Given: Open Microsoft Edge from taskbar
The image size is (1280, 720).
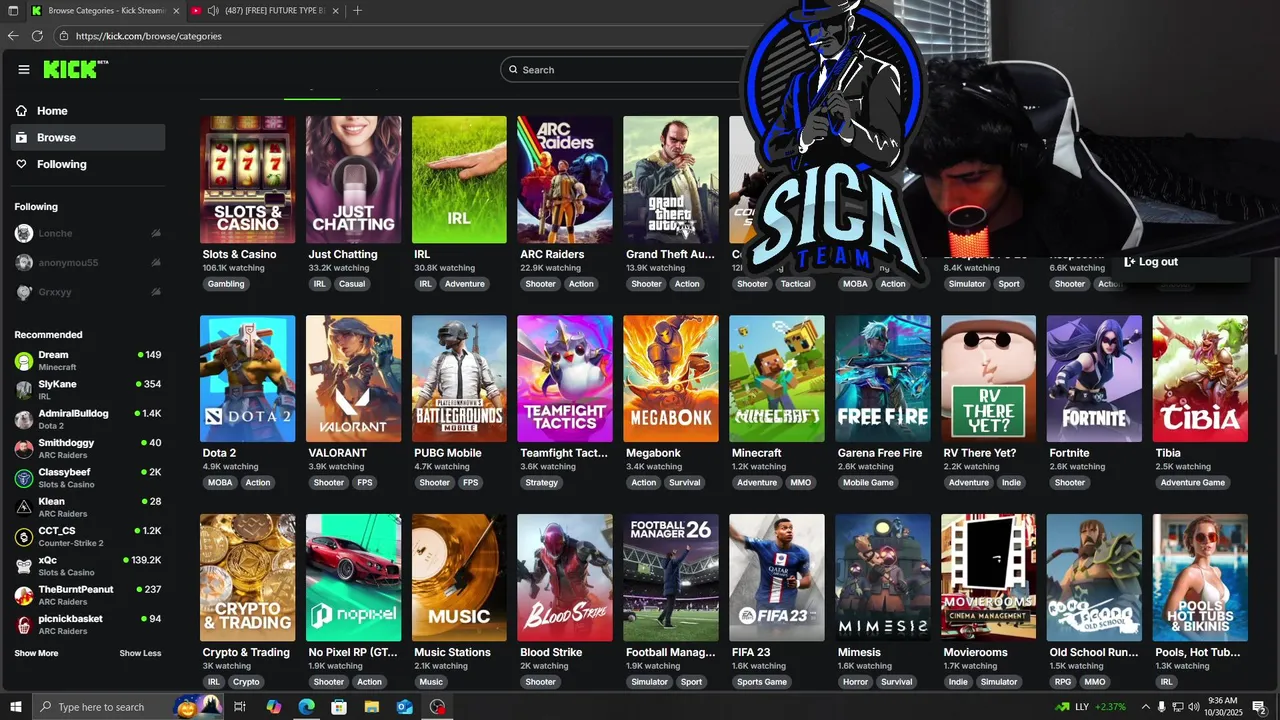Looking at the screenshot, I should point(306,707).
